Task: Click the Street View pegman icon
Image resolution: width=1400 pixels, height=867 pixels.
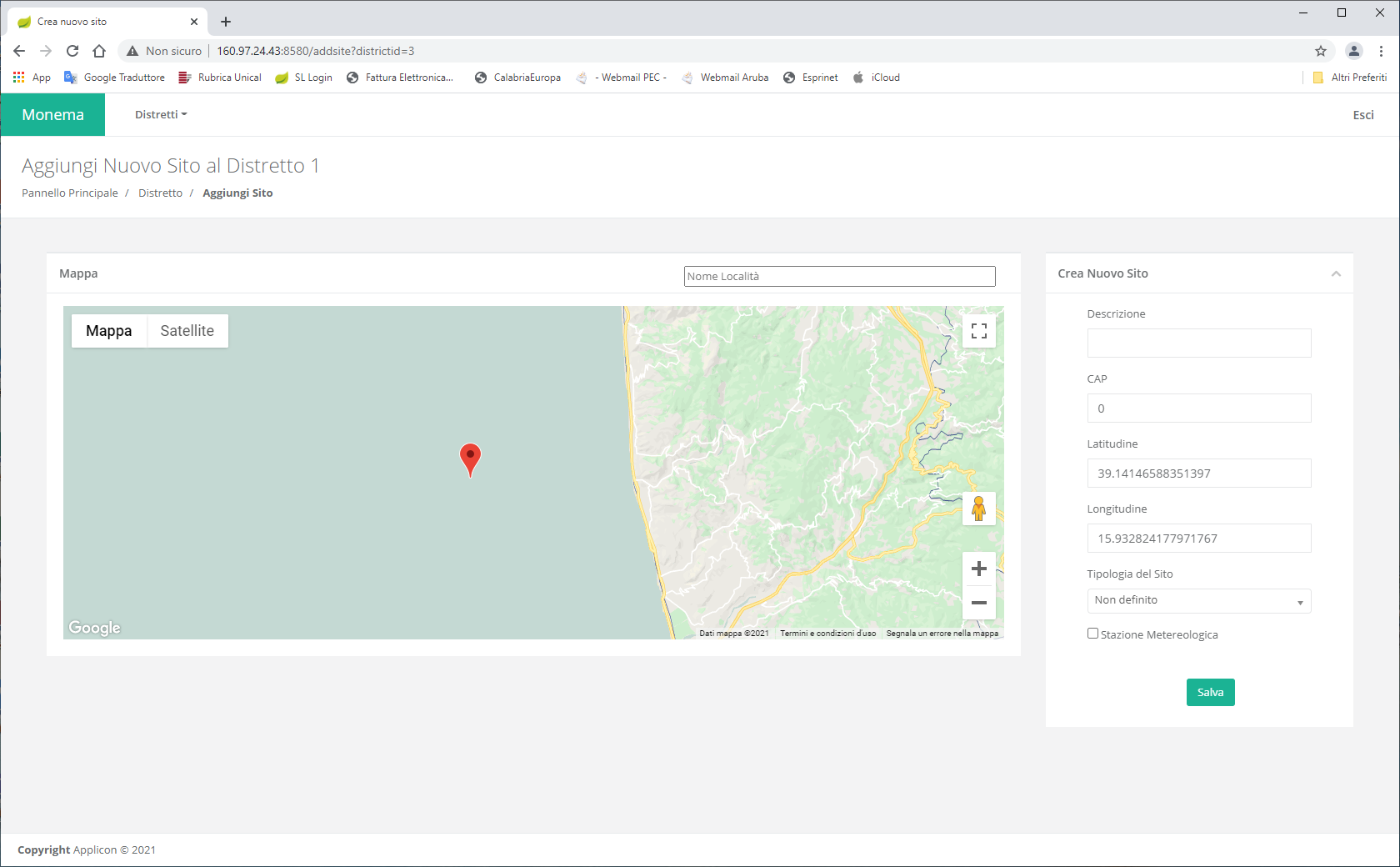Action: 978,508
